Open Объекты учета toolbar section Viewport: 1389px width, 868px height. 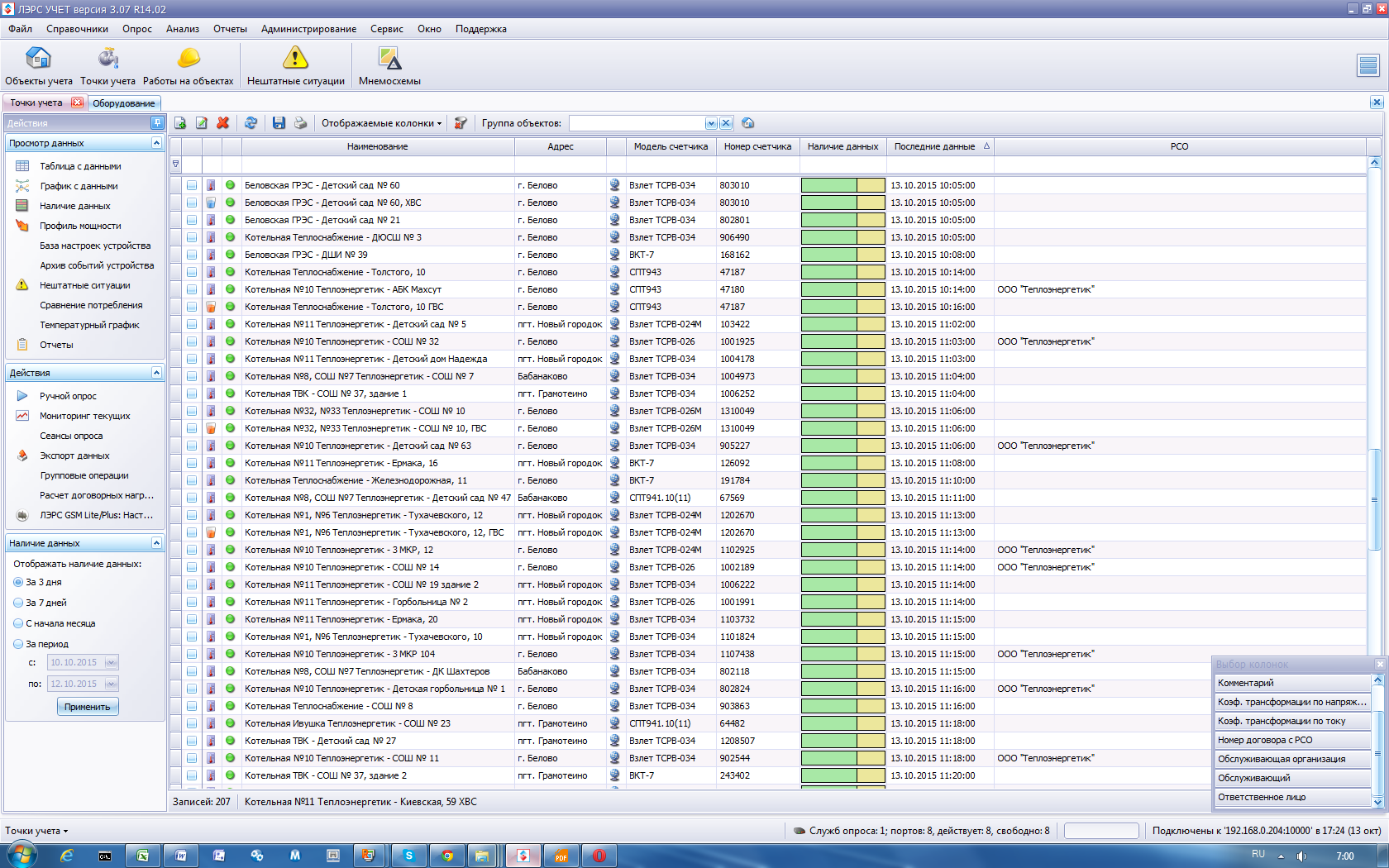click(38, 65)
